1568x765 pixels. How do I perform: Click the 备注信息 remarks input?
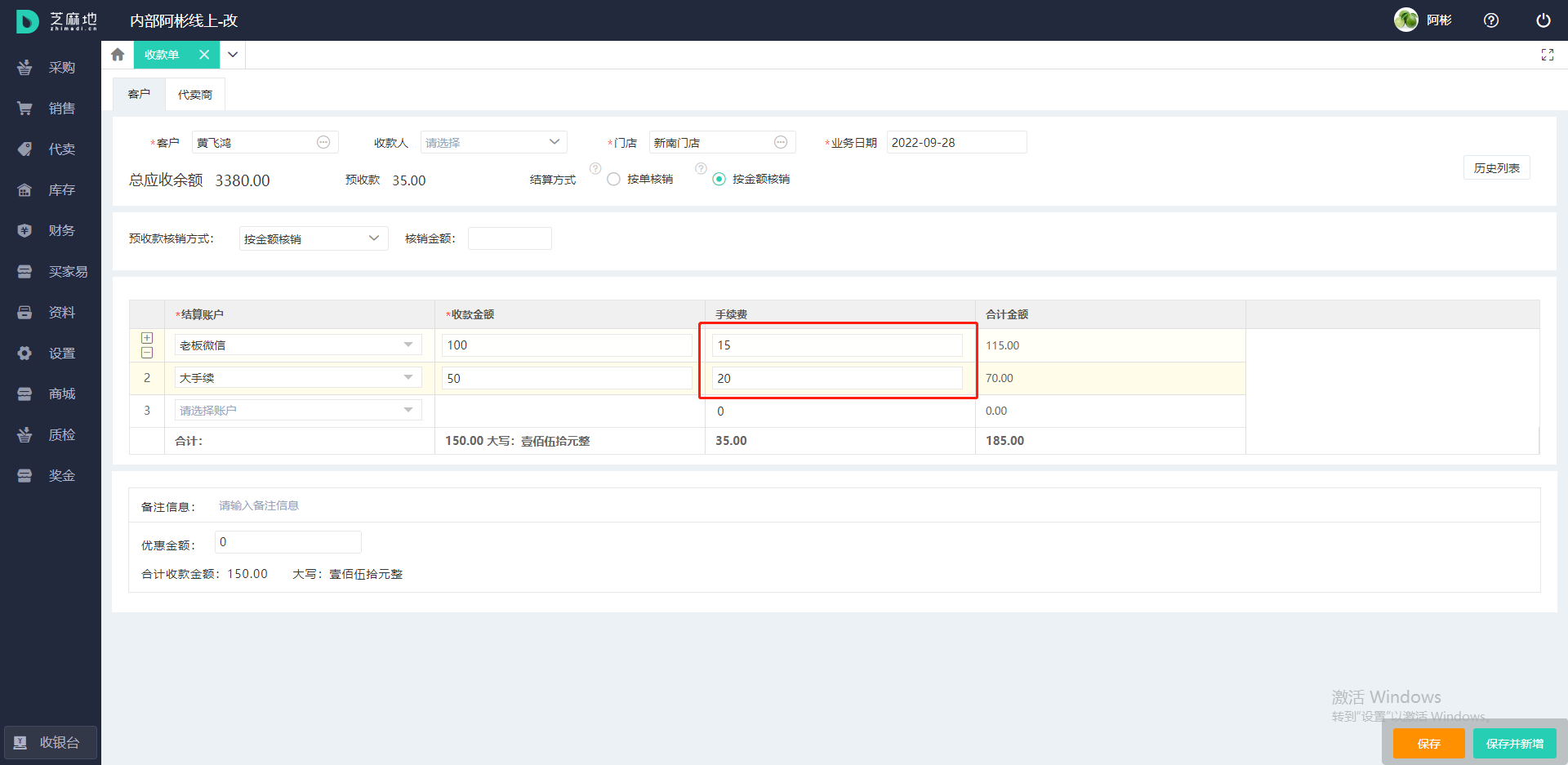[874, 505]
